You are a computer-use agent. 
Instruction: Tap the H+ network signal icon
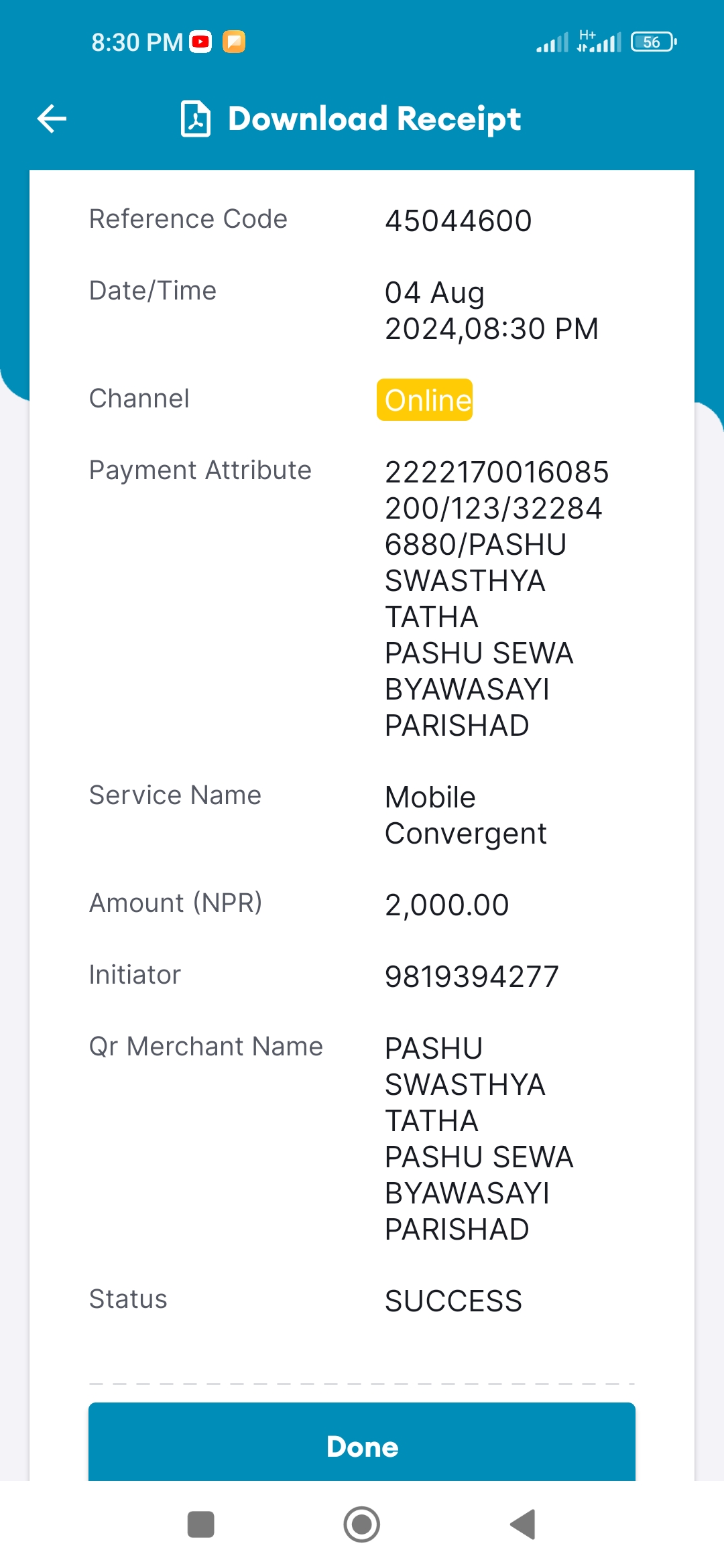click(x=599, y=42)
